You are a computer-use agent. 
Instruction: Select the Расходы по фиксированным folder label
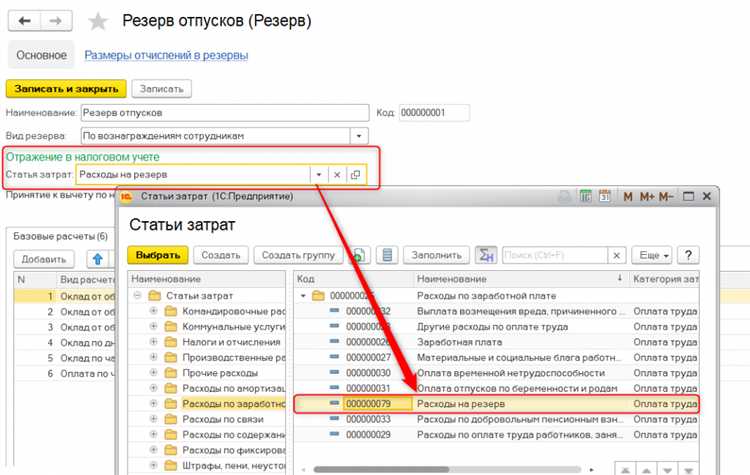click(x=233, y=450)
